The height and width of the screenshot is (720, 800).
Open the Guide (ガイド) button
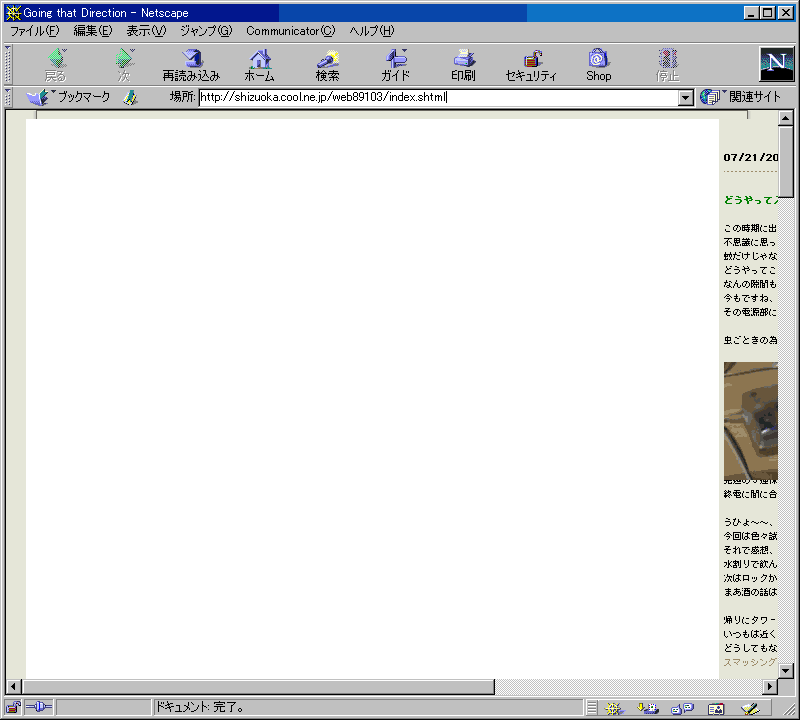395,65
